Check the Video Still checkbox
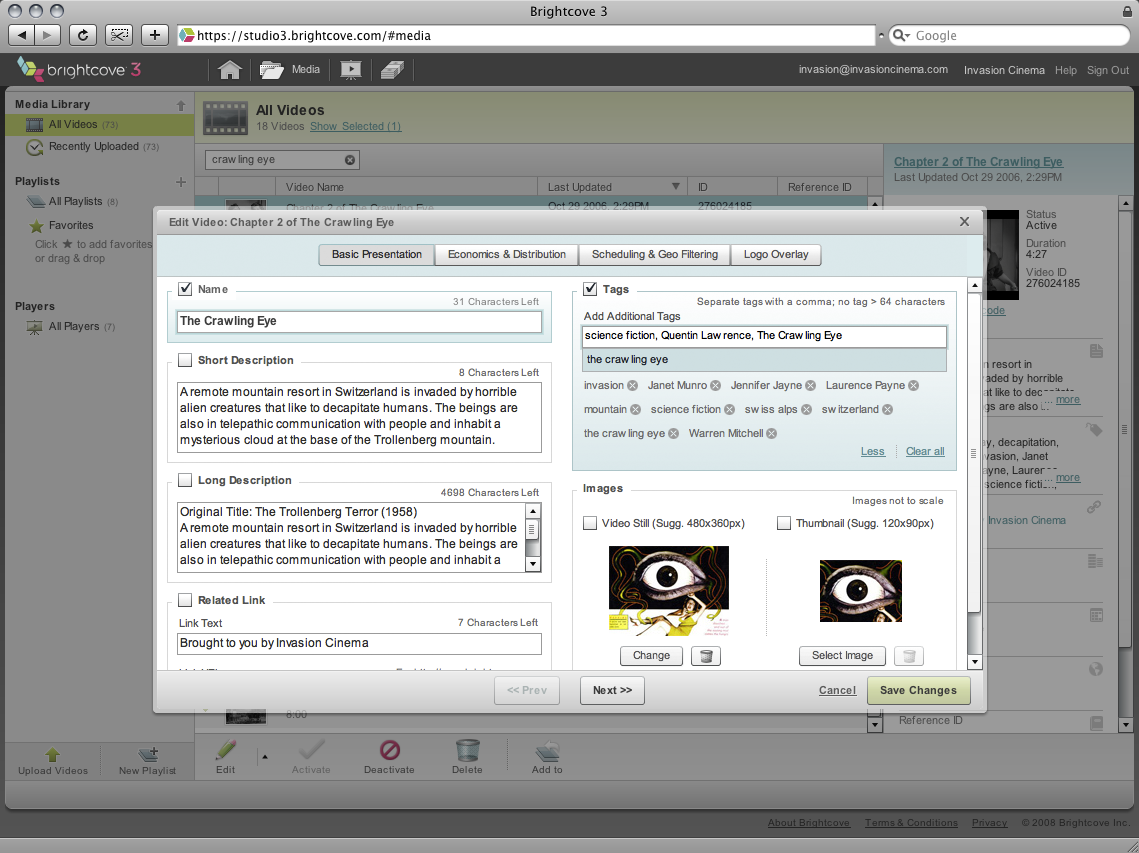 (x=590, y=523)
